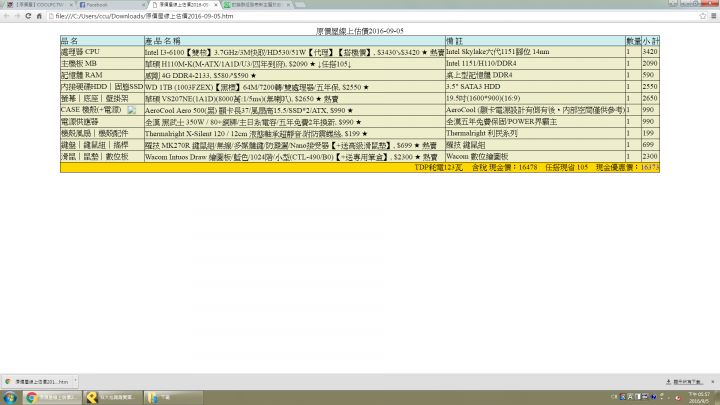Open the downloaded htm file in the download bar
This screenshot has height=405, width=720.
coord(37,382)
